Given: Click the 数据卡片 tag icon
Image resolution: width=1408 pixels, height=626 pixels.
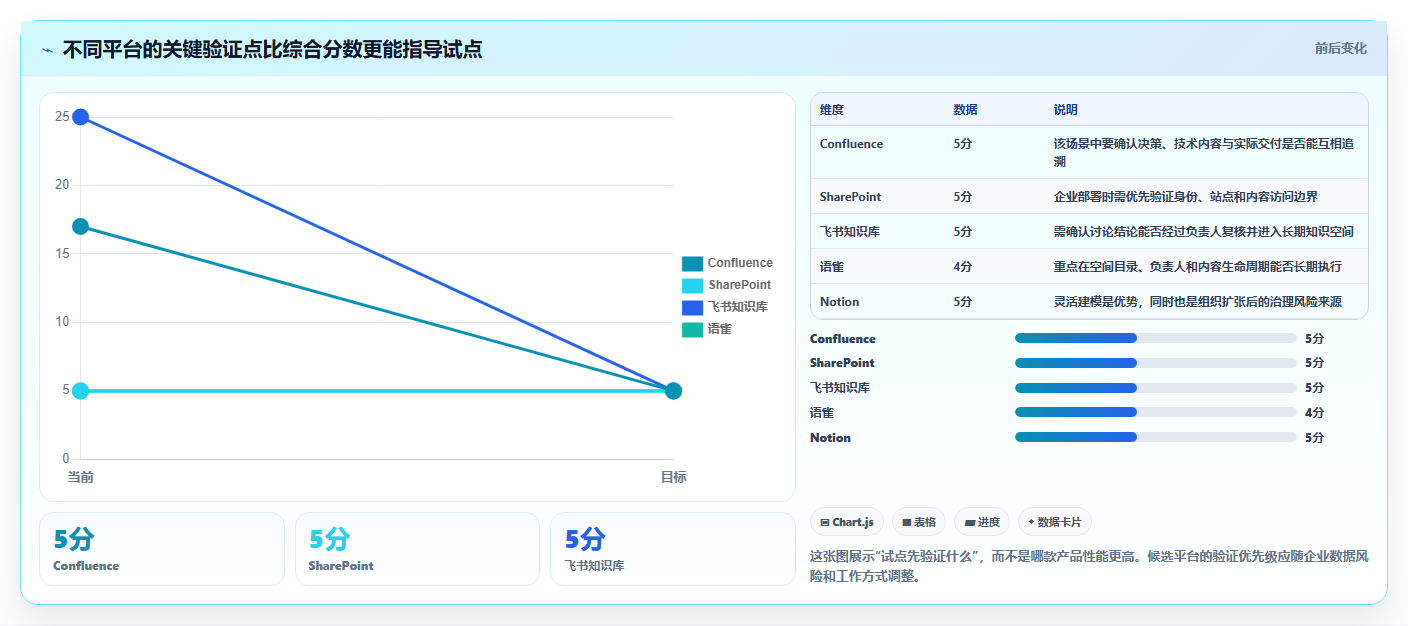Looking at the screenshot, I should tap(1031, 522).
